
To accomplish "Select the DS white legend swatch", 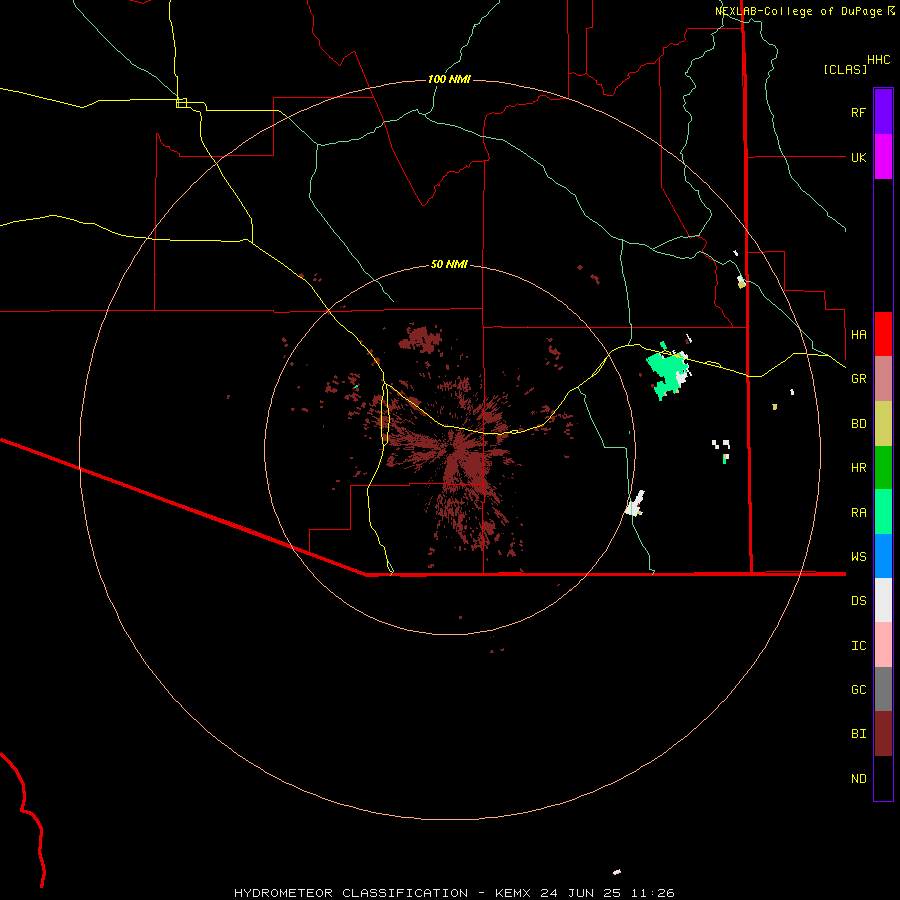I will point(883,600).
